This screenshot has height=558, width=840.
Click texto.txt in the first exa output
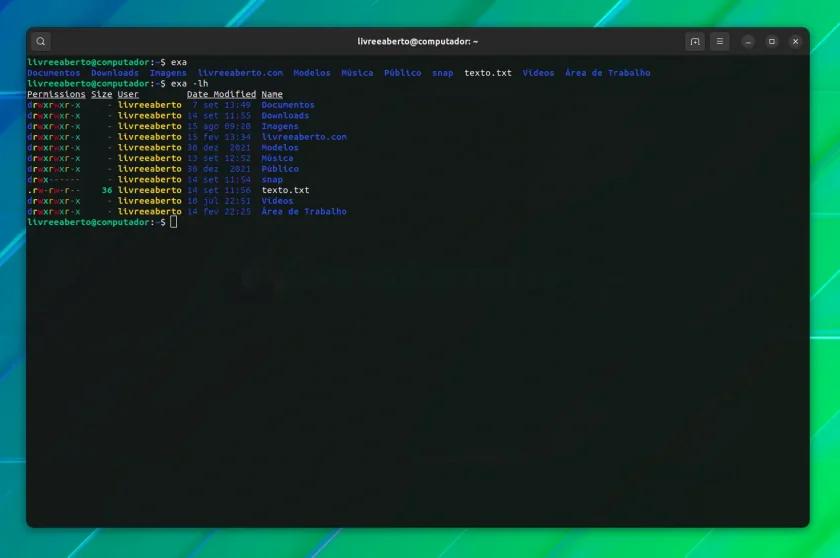[488, 73]
